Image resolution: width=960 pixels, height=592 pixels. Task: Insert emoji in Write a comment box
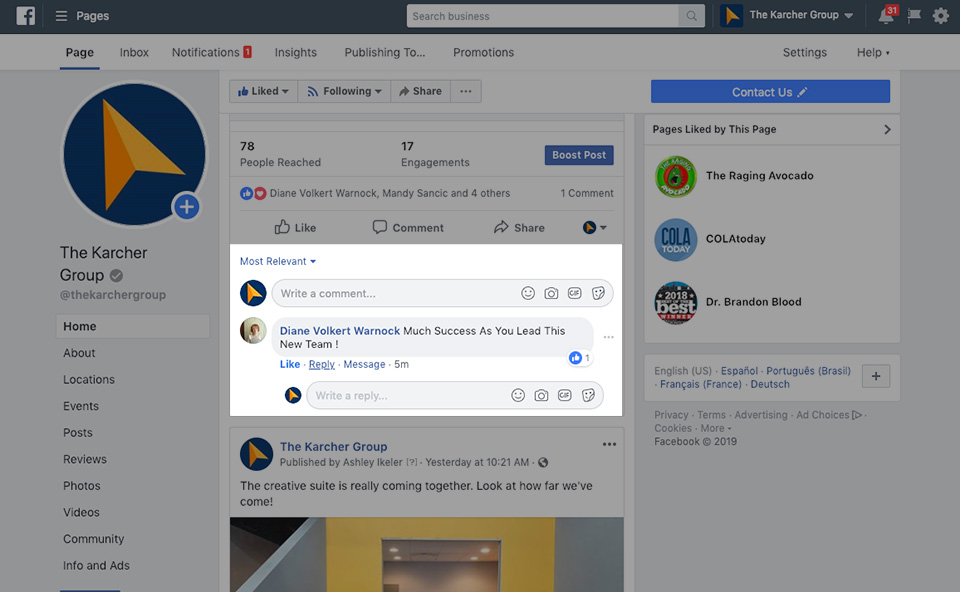528,293
